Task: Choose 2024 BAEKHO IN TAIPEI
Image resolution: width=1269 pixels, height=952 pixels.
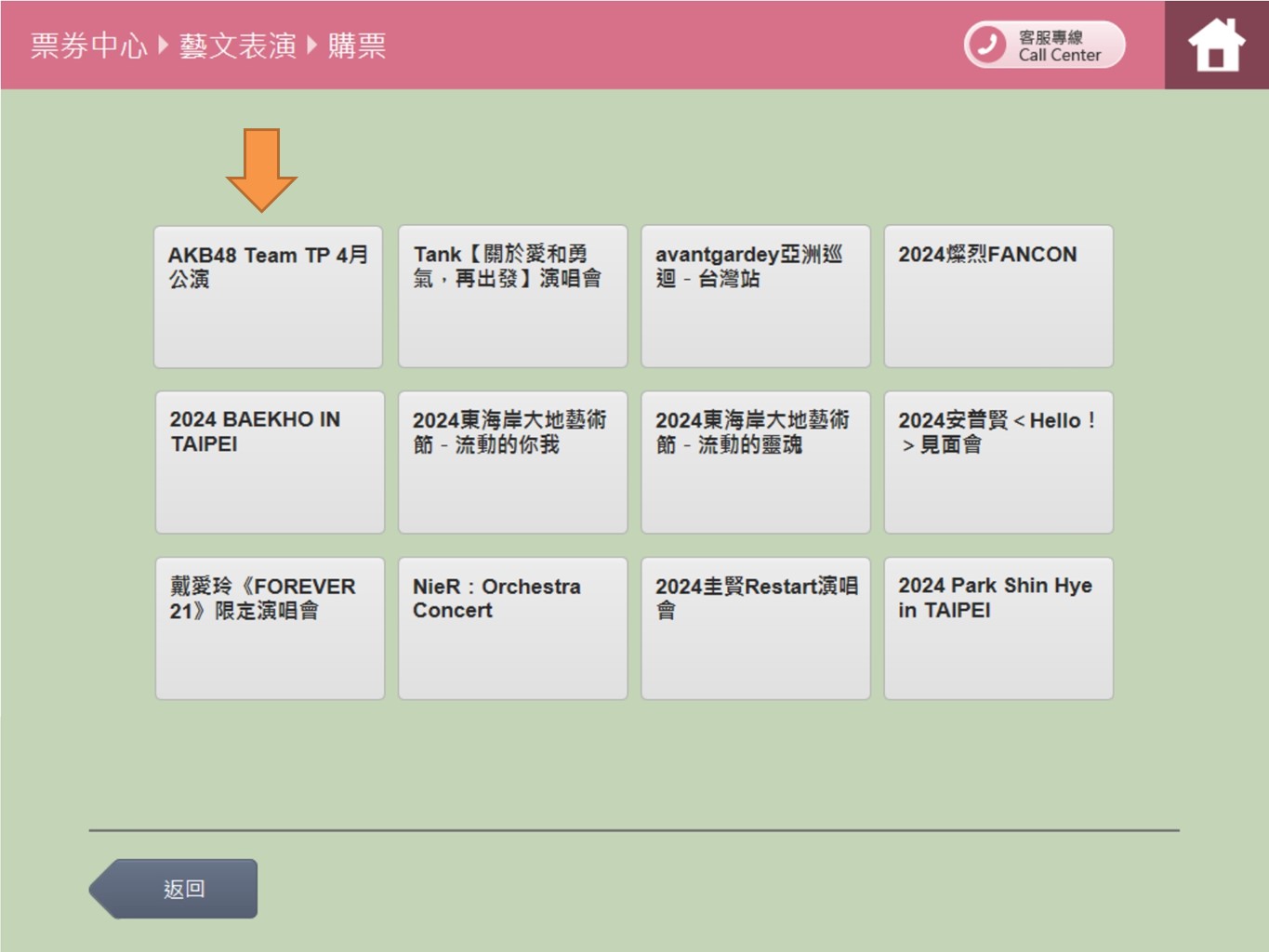Action: pyautogui.click(x=270, y=462)
